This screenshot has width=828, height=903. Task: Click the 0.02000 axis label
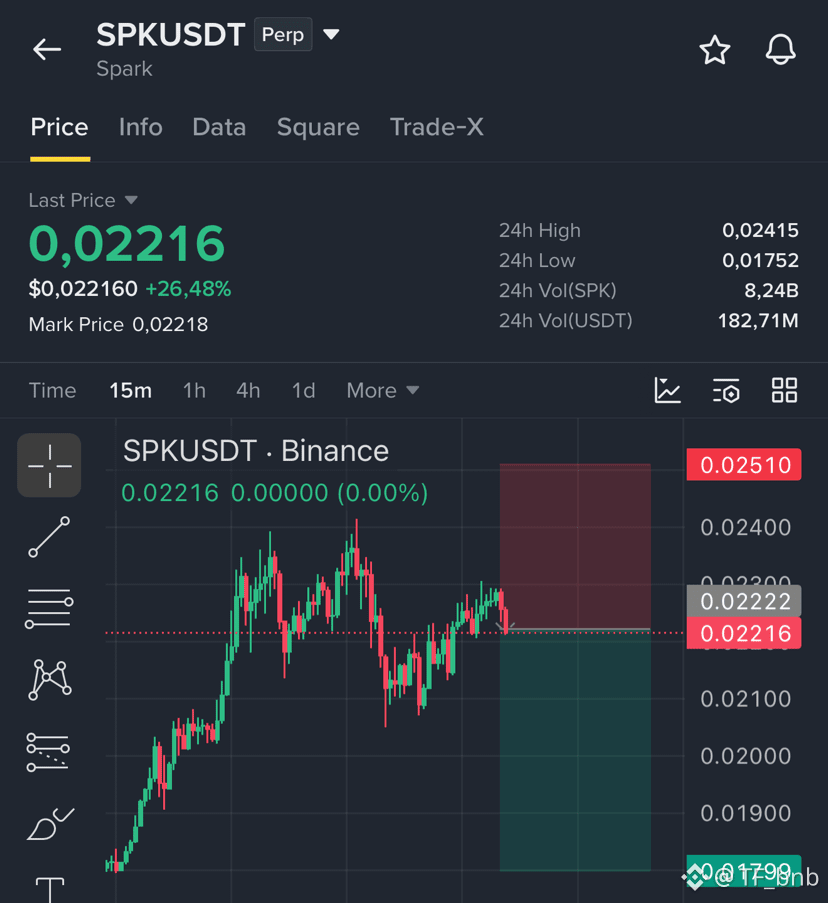click(x=745, y=756)
